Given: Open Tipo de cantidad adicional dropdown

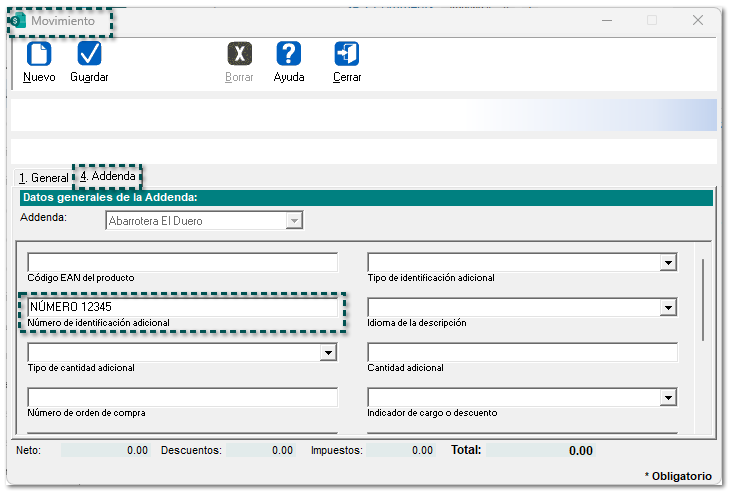Looking at the screenshot, I should pos(327,353).
